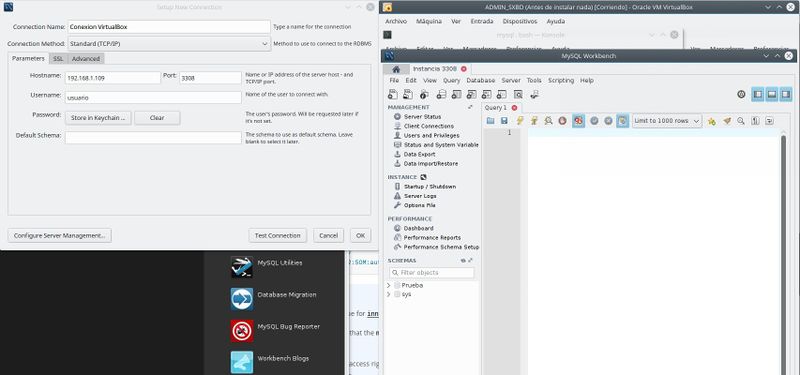The width and height of the screenshot is (800, 375).
Task: Click the beautify query broom icon
Action: click(727, 121)
